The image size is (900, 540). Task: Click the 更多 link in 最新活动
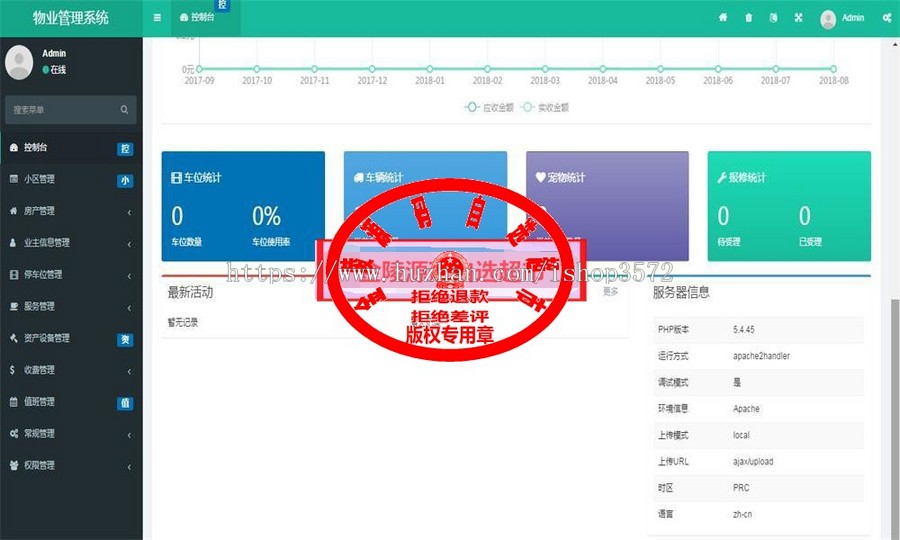pyautogui.click(x=611, y=292)
